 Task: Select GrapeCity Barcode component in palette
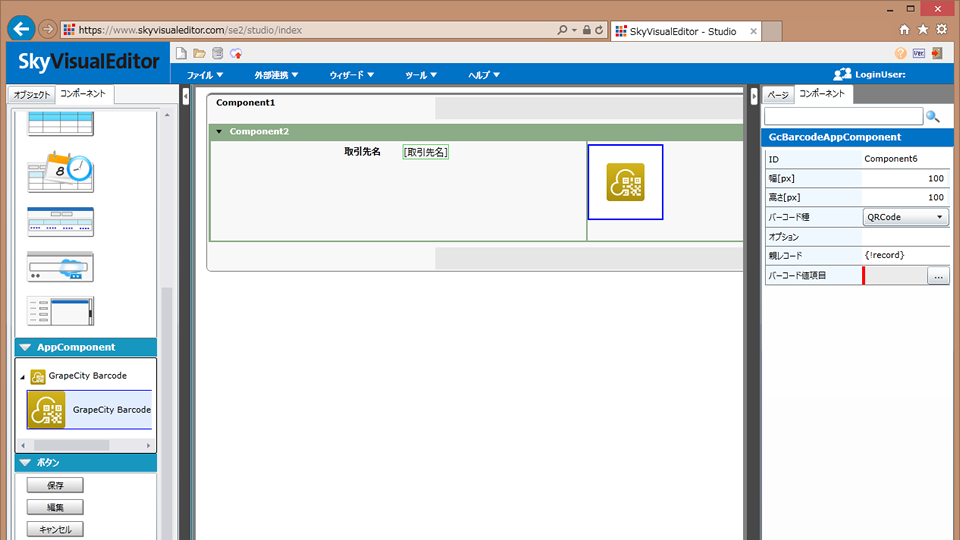point(89,410)
